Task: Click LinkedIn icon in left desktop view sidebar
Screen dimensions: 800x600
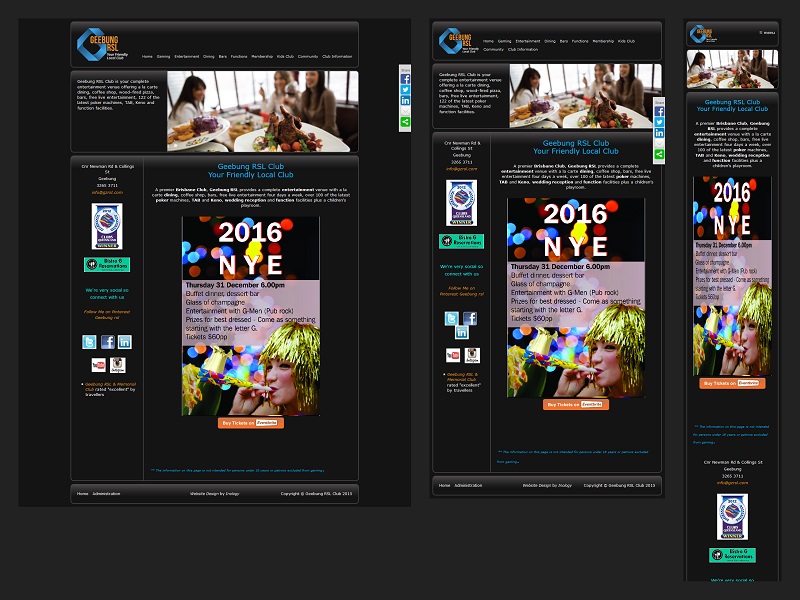Action: click(124, 342)
